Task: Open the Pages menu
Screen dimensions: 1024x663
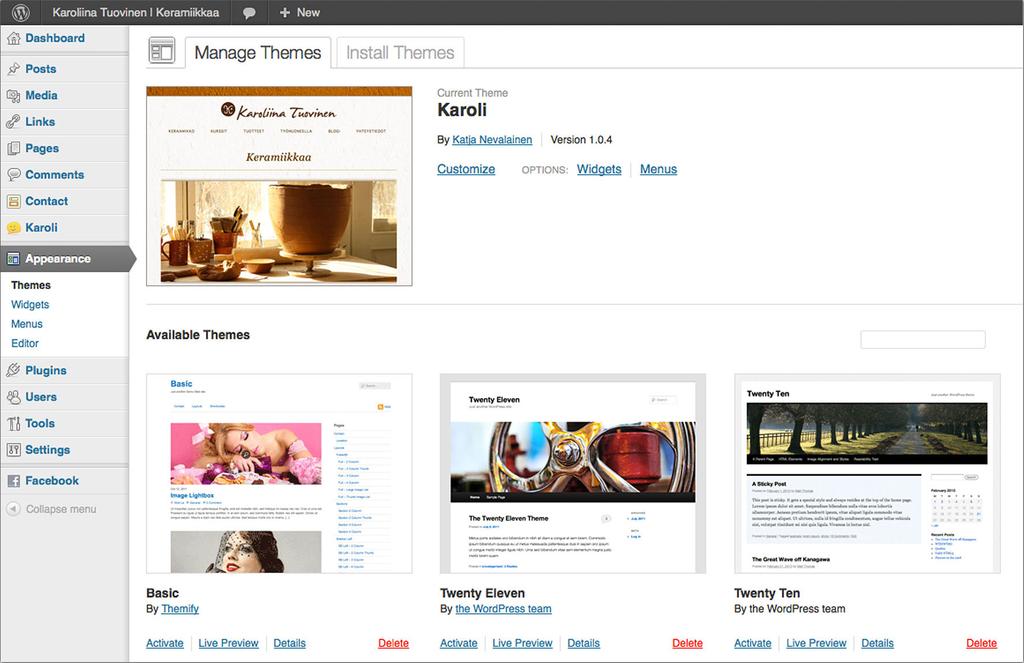Action: pyautogui.click(x=42, y=148)
